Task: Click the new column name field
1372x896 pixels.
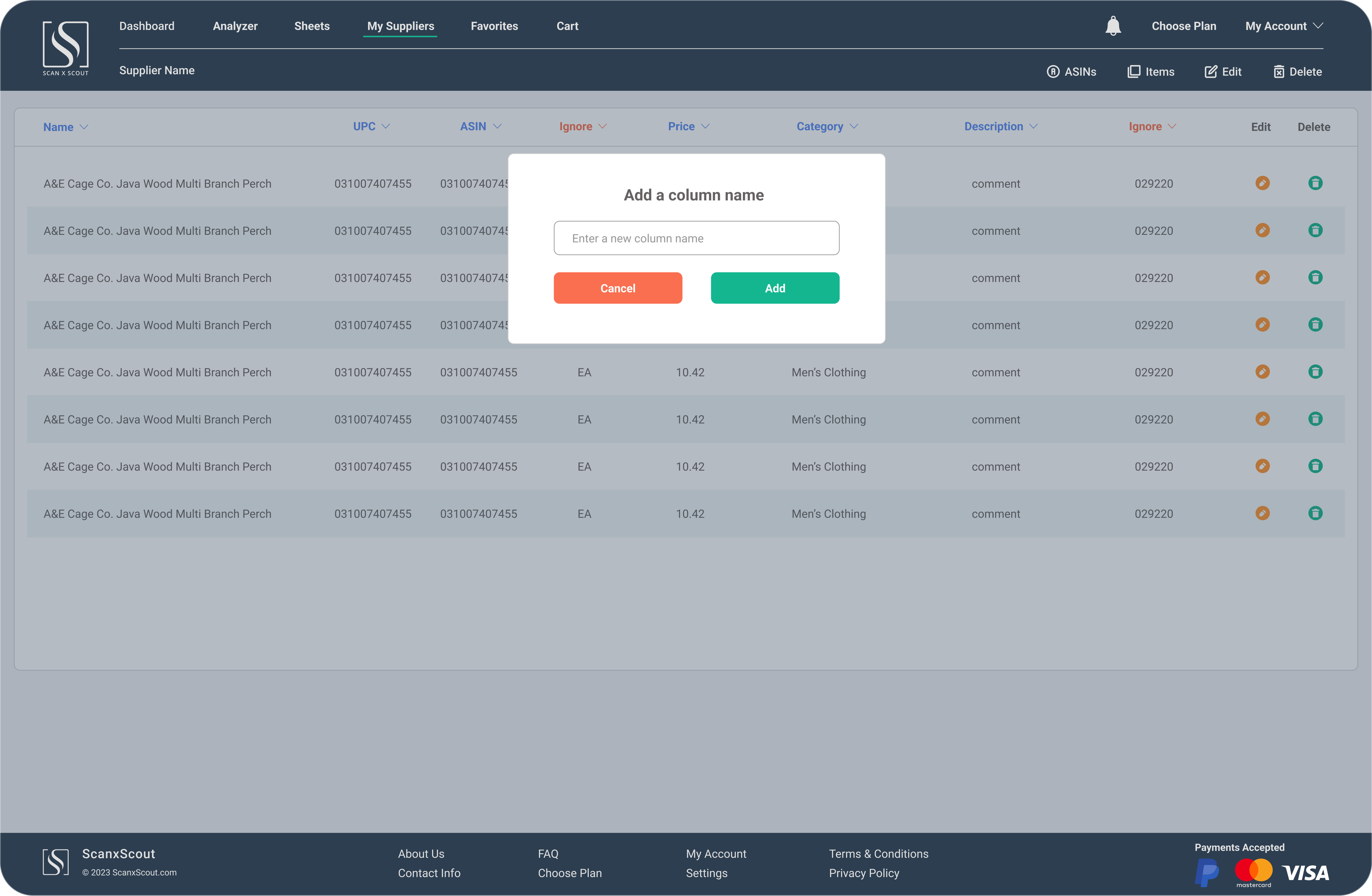Action: click(696, 238)
